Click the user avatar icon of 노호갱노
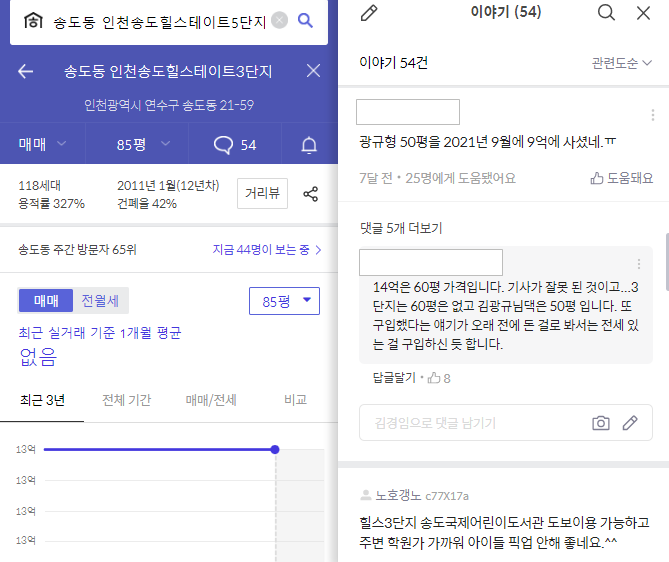Screen dimensions: 669x562 click(366, 495)
